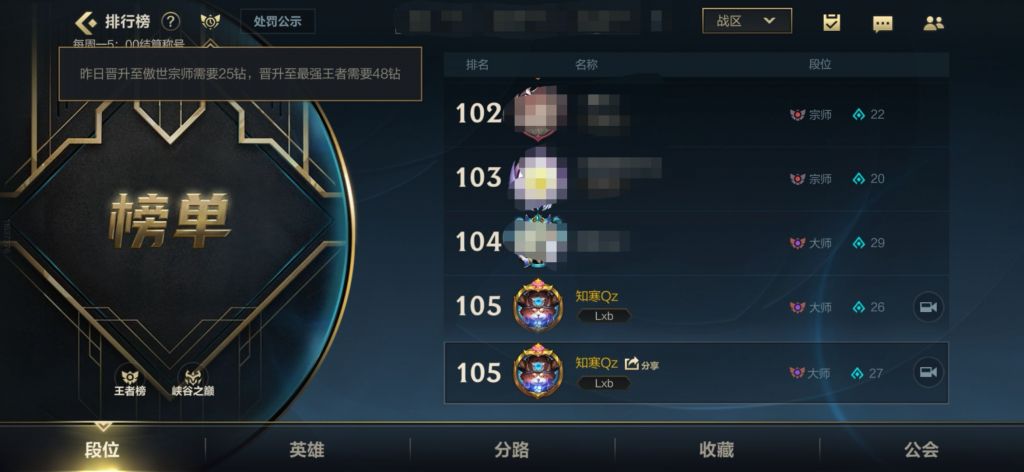The height and width of the screenshot is (472, 1024).
Task: Select the rank 103 player row
Action: coord(696,178)
